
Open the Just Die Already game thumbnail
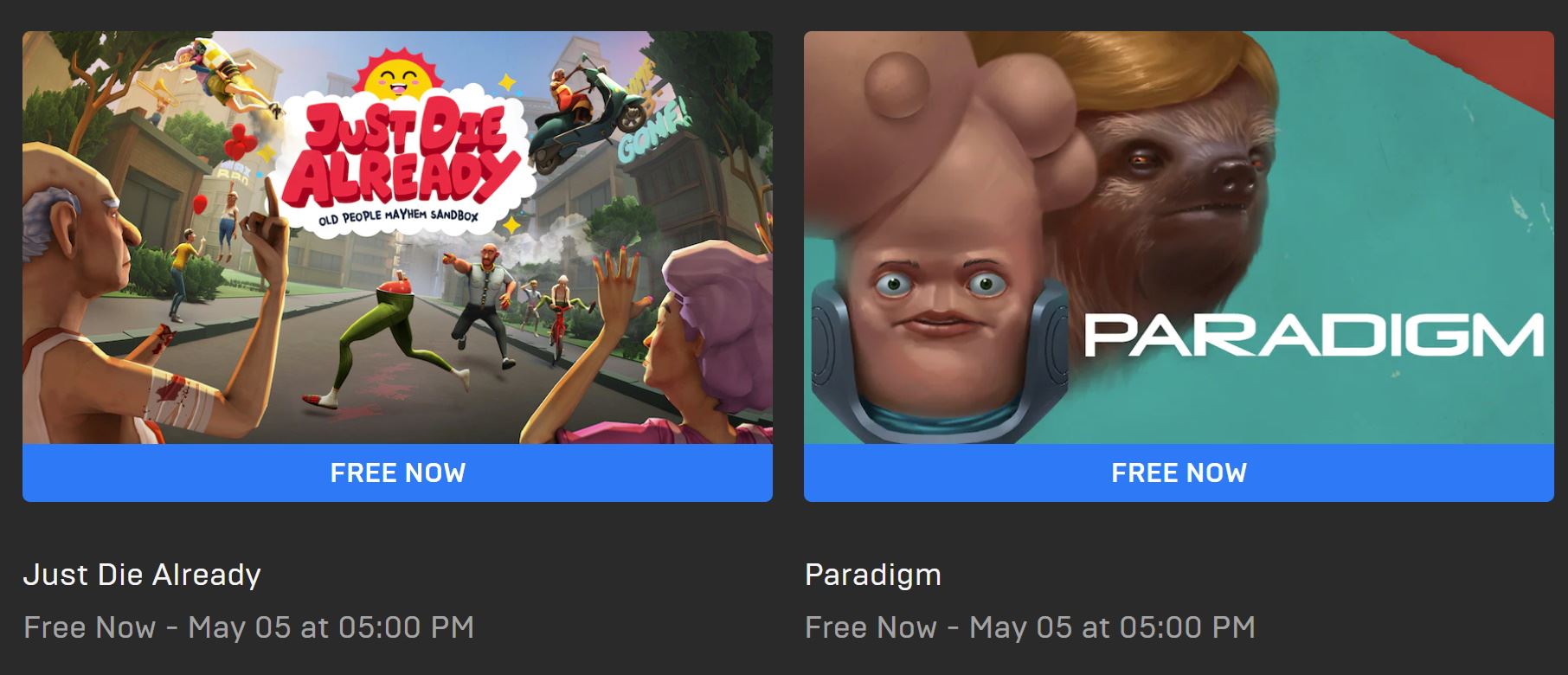(x=397, y=237)
